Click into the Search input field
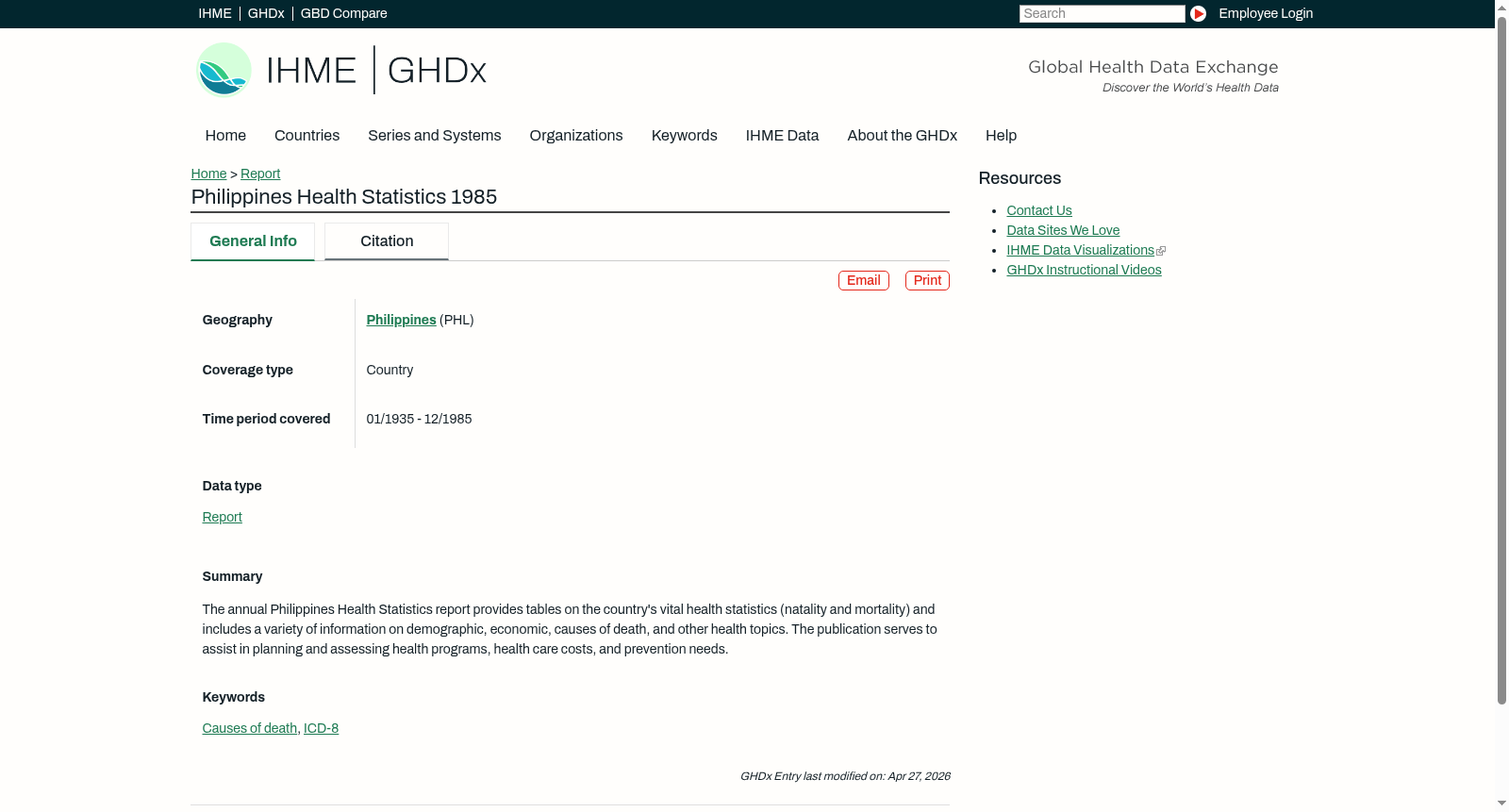 [x=1102, y=13]
